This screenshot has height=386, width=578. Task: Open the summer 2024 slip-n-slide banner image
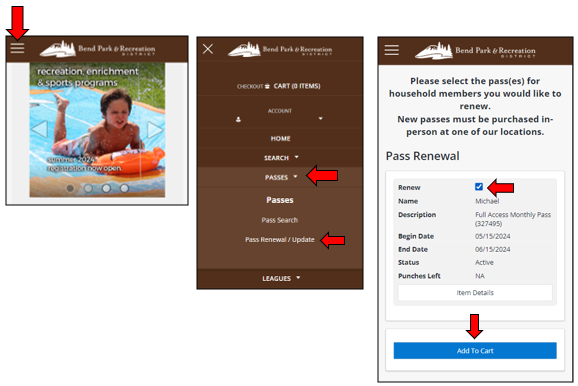[x=97, y=130]
